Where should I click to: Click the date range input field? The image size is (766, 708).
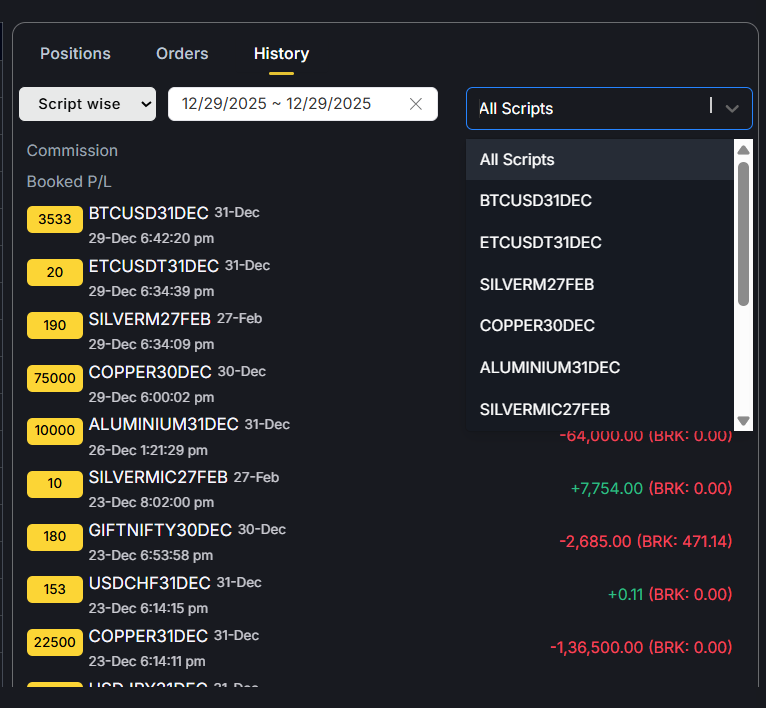(285, 104)
